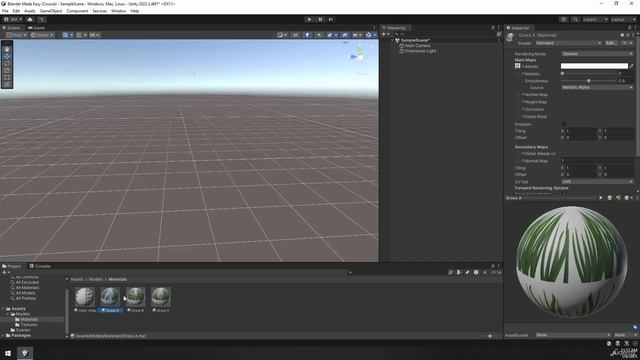The width and height of the screenshot is (640, 360).
Task: Open the scene draw mode dropdown
Action: pos(282,35)
